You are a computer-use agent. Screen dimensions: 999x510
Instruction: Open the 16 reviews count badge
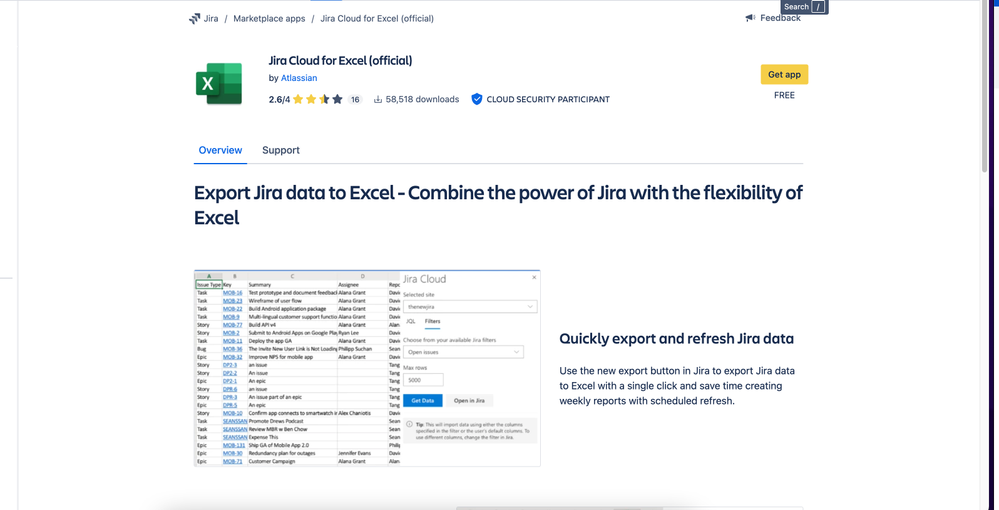pos(355,99)
